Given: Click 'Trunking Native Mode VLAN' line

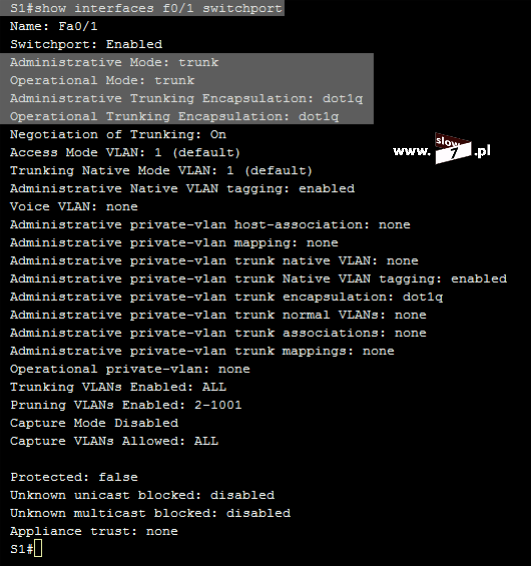Looking at the screenshot, I should click(161, 170).
